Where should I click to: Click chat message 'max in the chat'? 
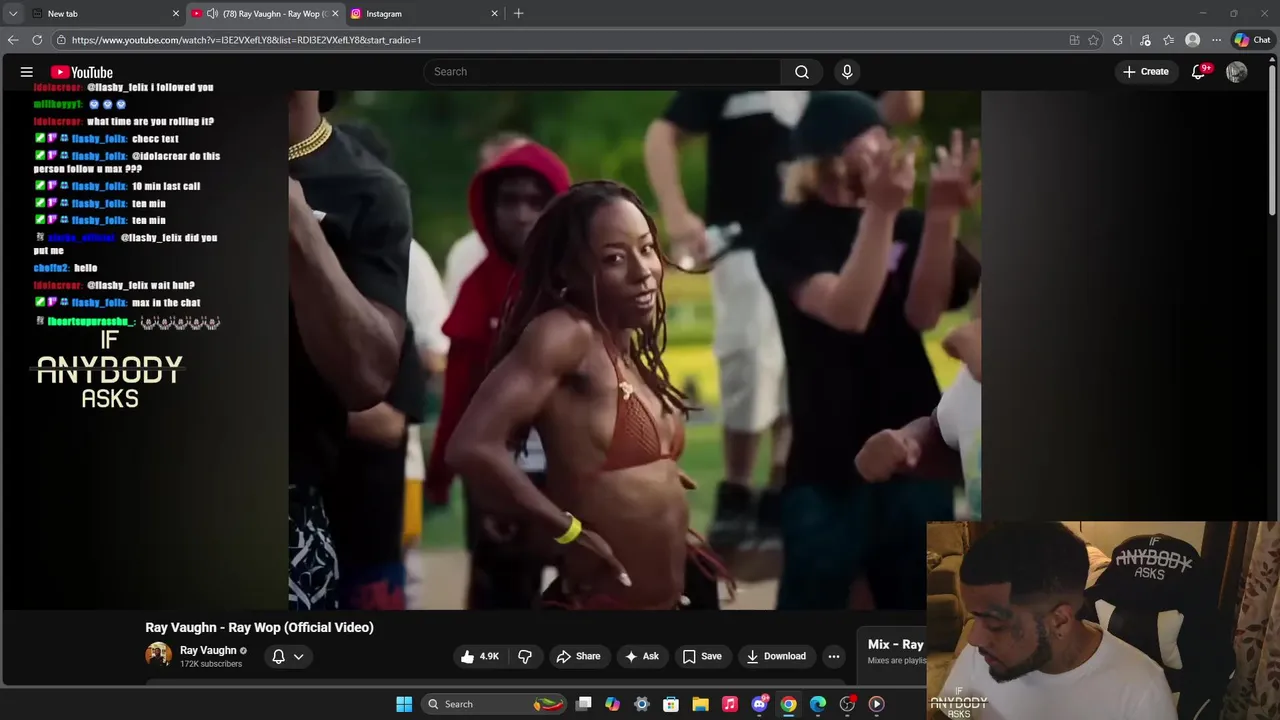166,303
